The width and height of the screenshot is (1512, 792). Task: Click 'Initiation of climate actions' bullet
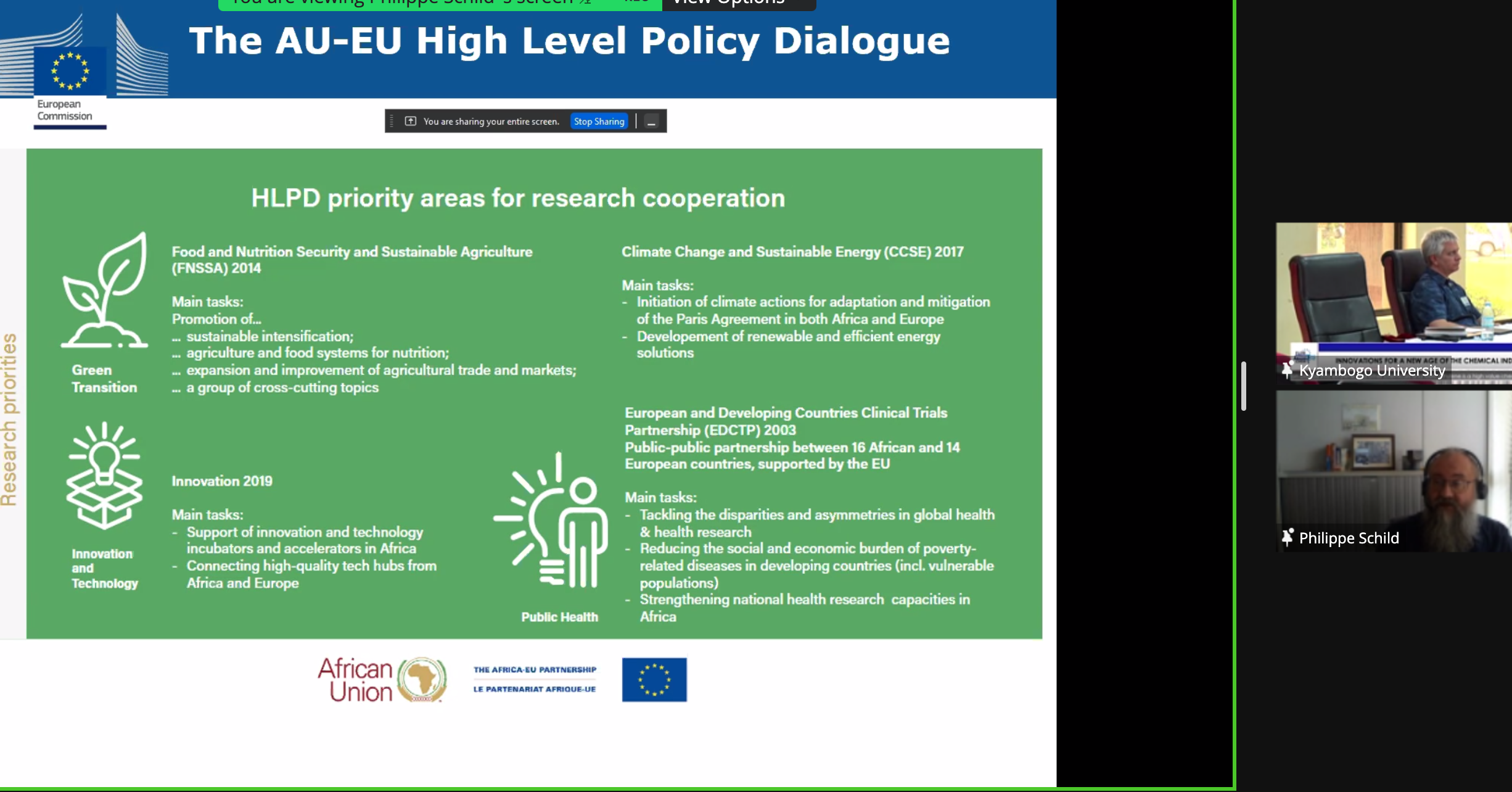pyautogui.click(x=813, y=310)
